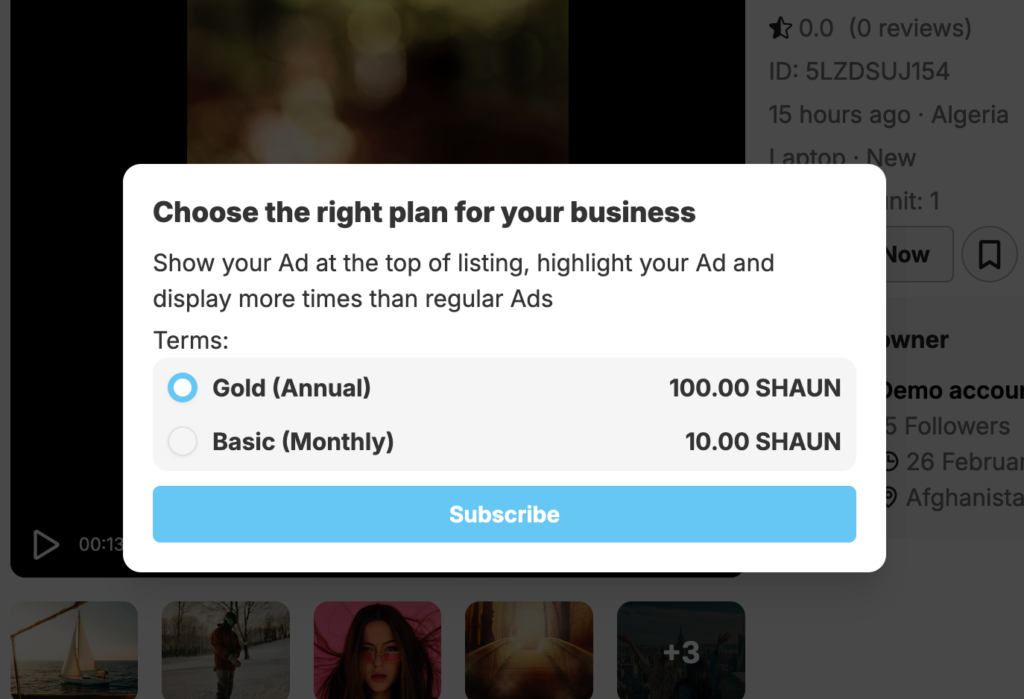Play the listing video
Image resolution: width=1024 pixels, height=699 pixels.
(45, 544)
